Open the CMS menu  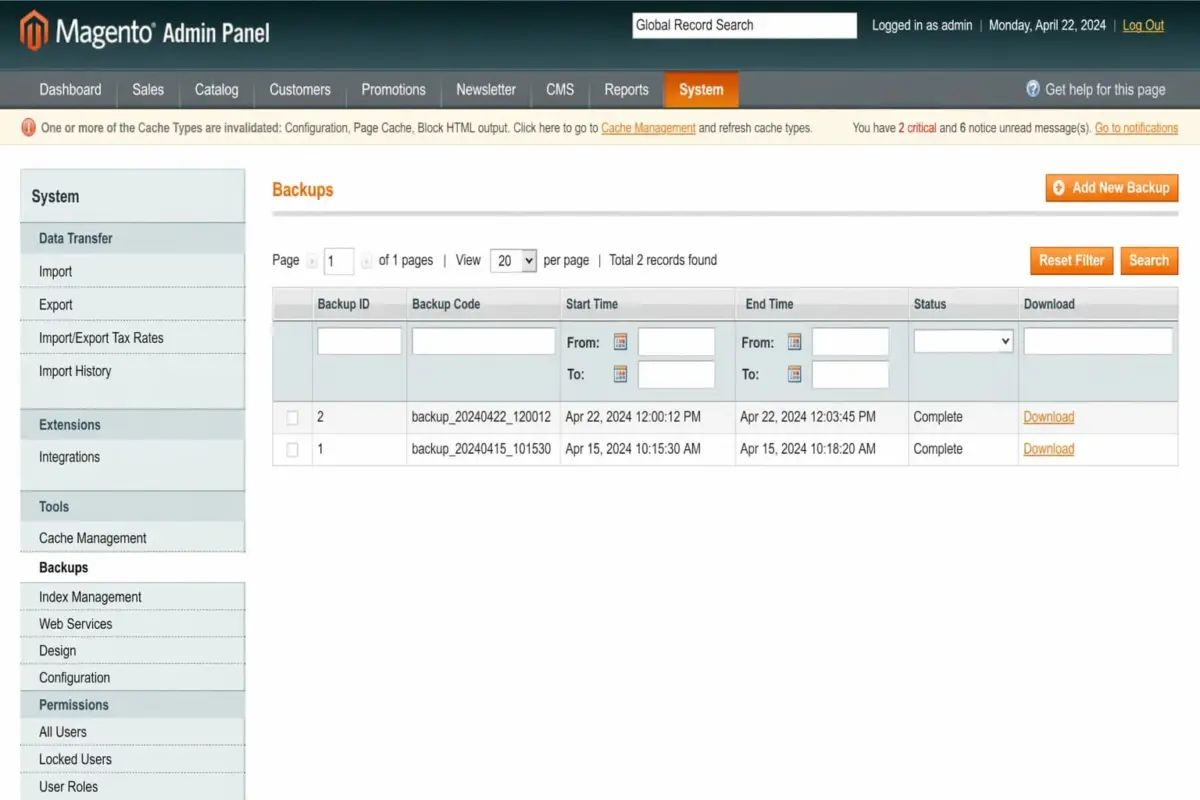[x=560, y=89]
